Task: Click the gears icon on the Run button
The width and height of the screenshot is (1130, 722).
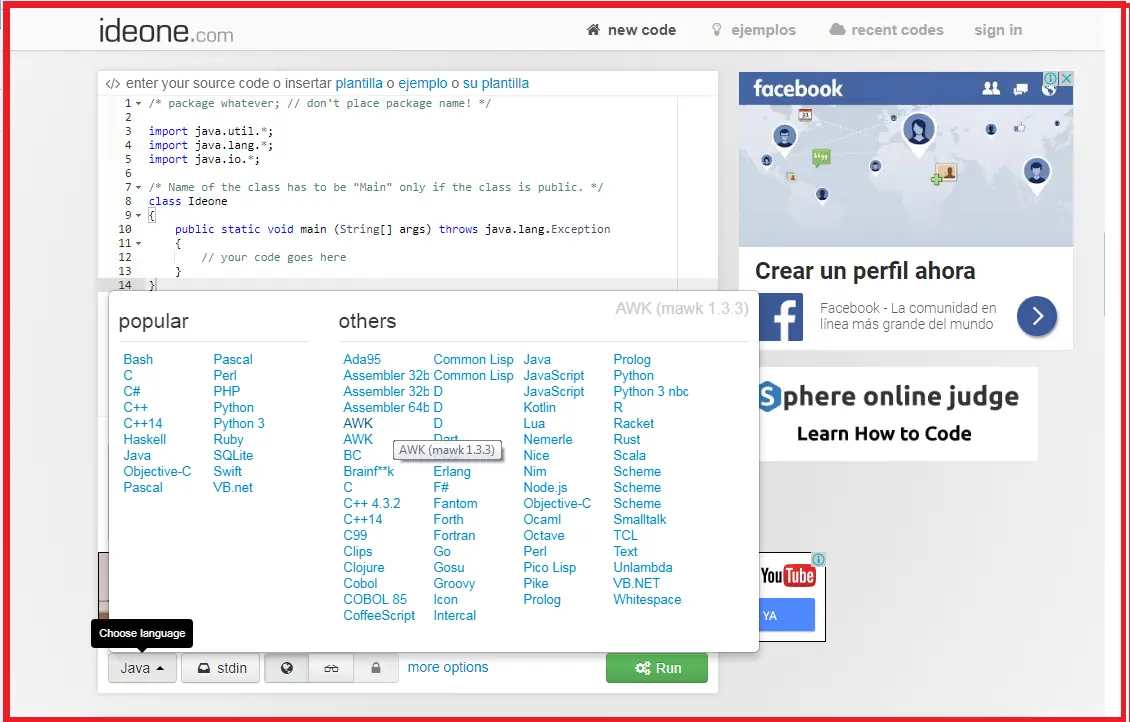Action: coord(643,668)
